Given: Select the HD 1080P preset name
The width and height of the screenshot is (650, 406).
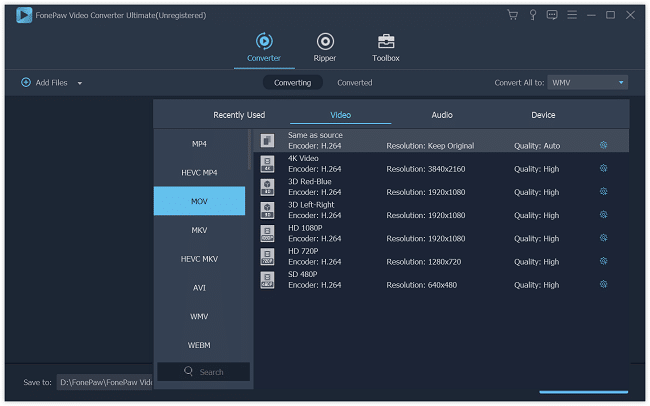Looking at the screenshot, I should pos(305,228).
